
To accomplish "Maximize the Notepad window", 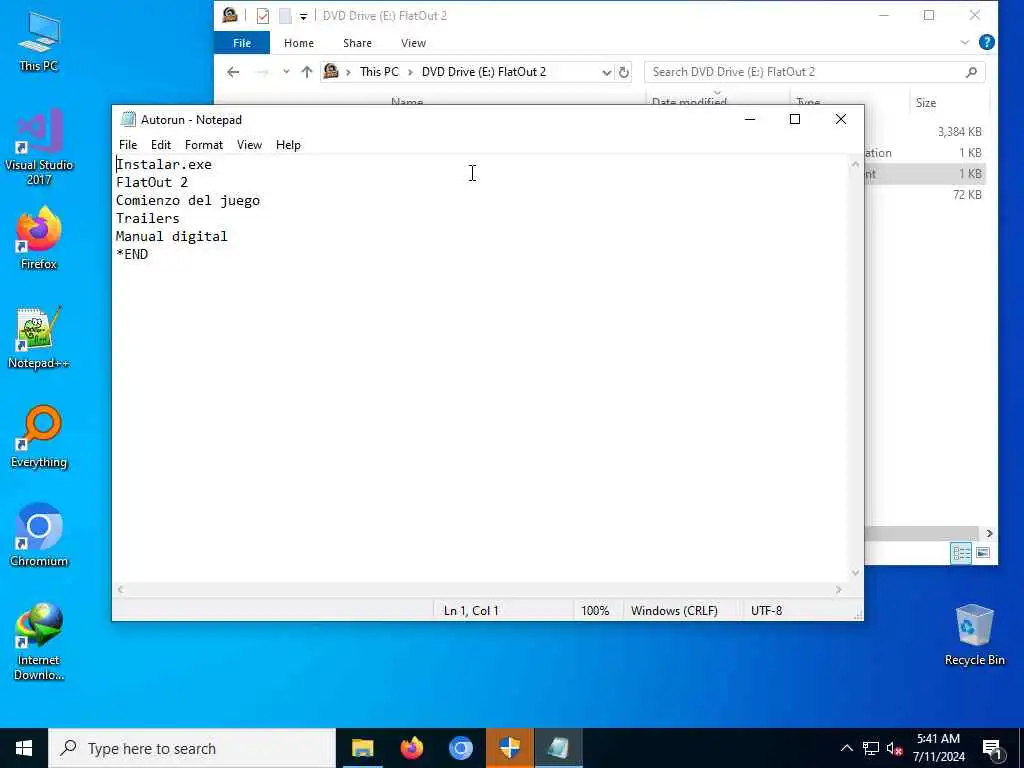I will 795,120.
